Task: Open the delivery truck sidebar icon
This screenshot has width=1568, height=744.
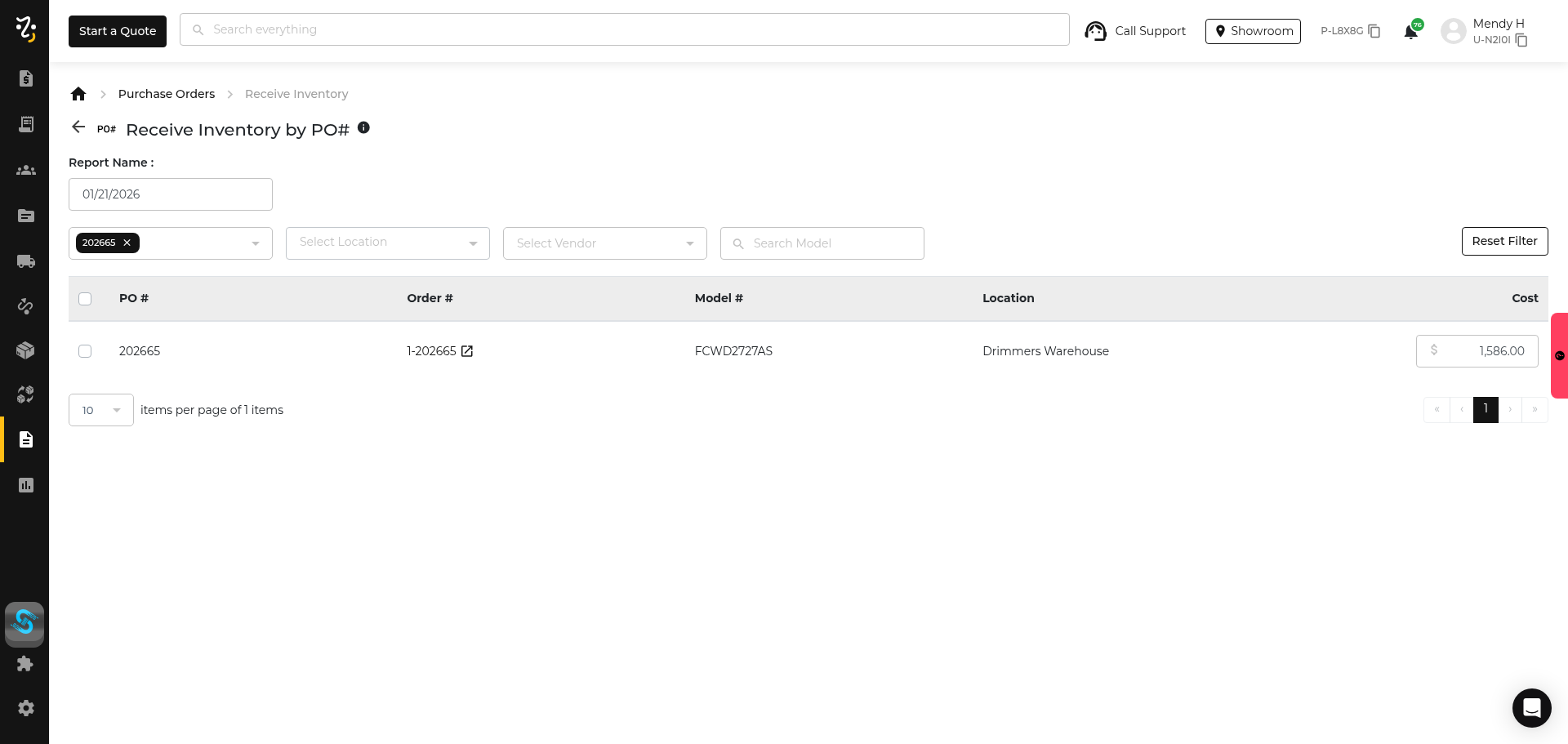Action: point(25,261)
